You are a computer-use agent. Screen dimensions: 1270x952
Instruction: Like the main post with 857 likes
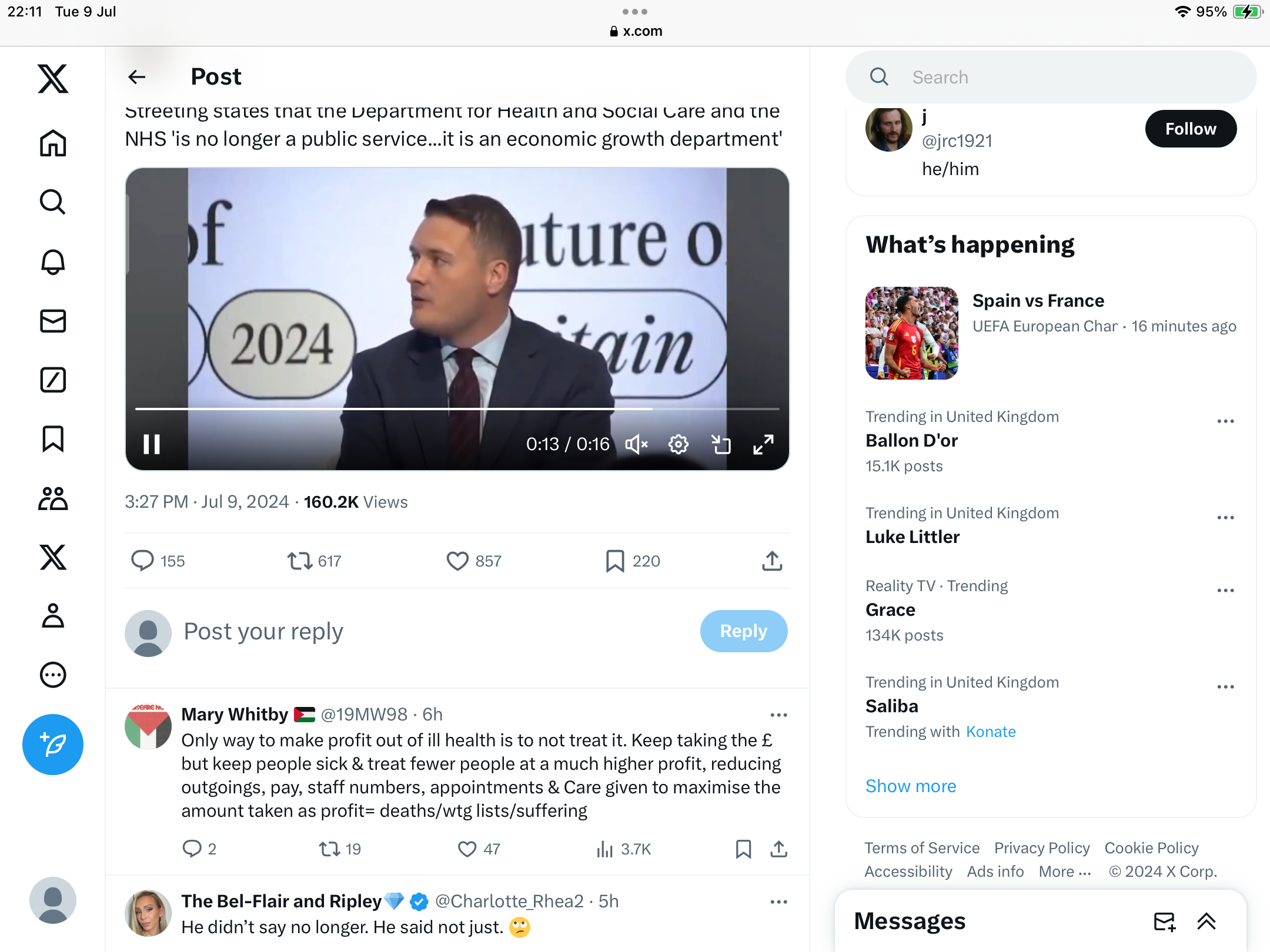click(x=457, y=561)
